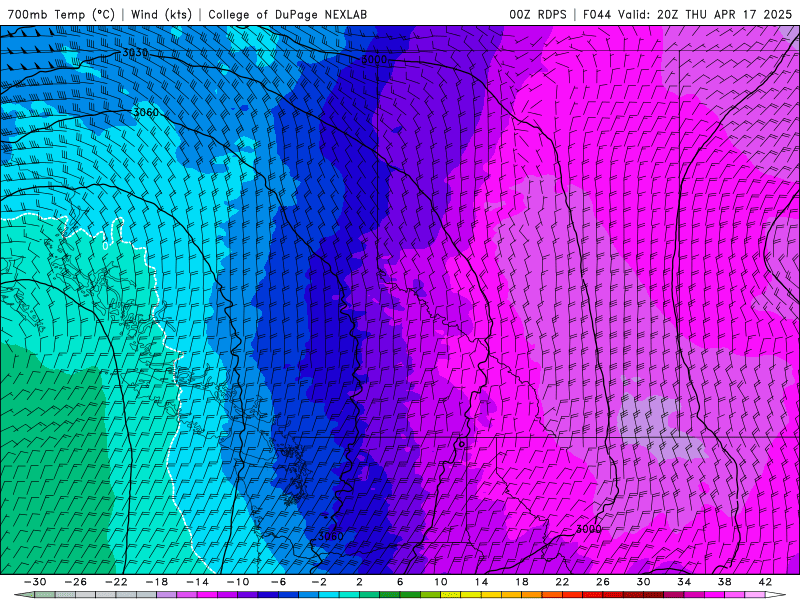Click "F044 Valid: 20Z THU APR 17 2025"
The height and width of the screenshot is (600, 800).
[687, 14]
